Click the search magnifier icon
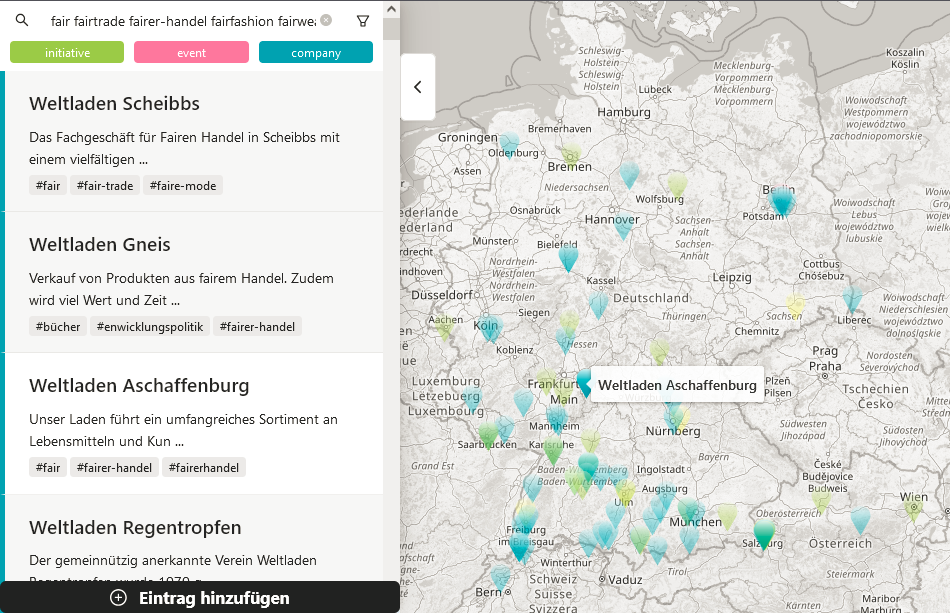Viewport: 950px width, 613px height. pyautogui.click(x=22, y=20)
